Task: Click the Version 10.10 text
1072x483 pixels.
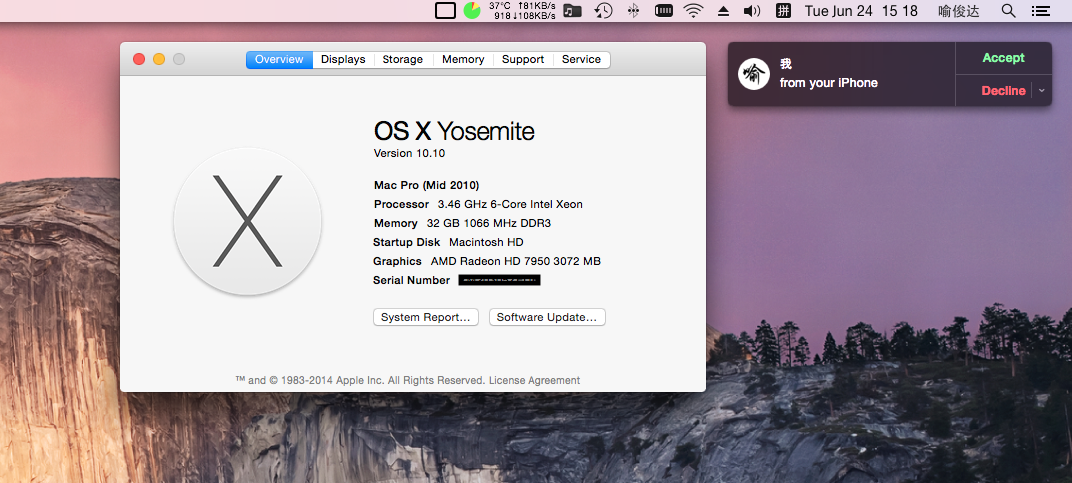Action: coord(410,153)
